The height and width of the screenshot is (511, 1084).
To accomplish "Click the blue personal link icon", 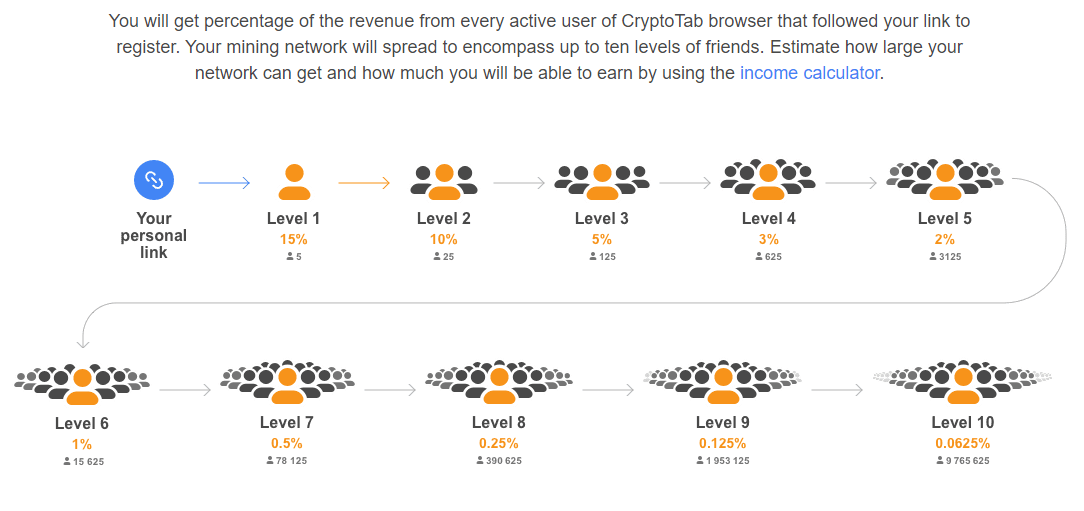I will [154, 180].
